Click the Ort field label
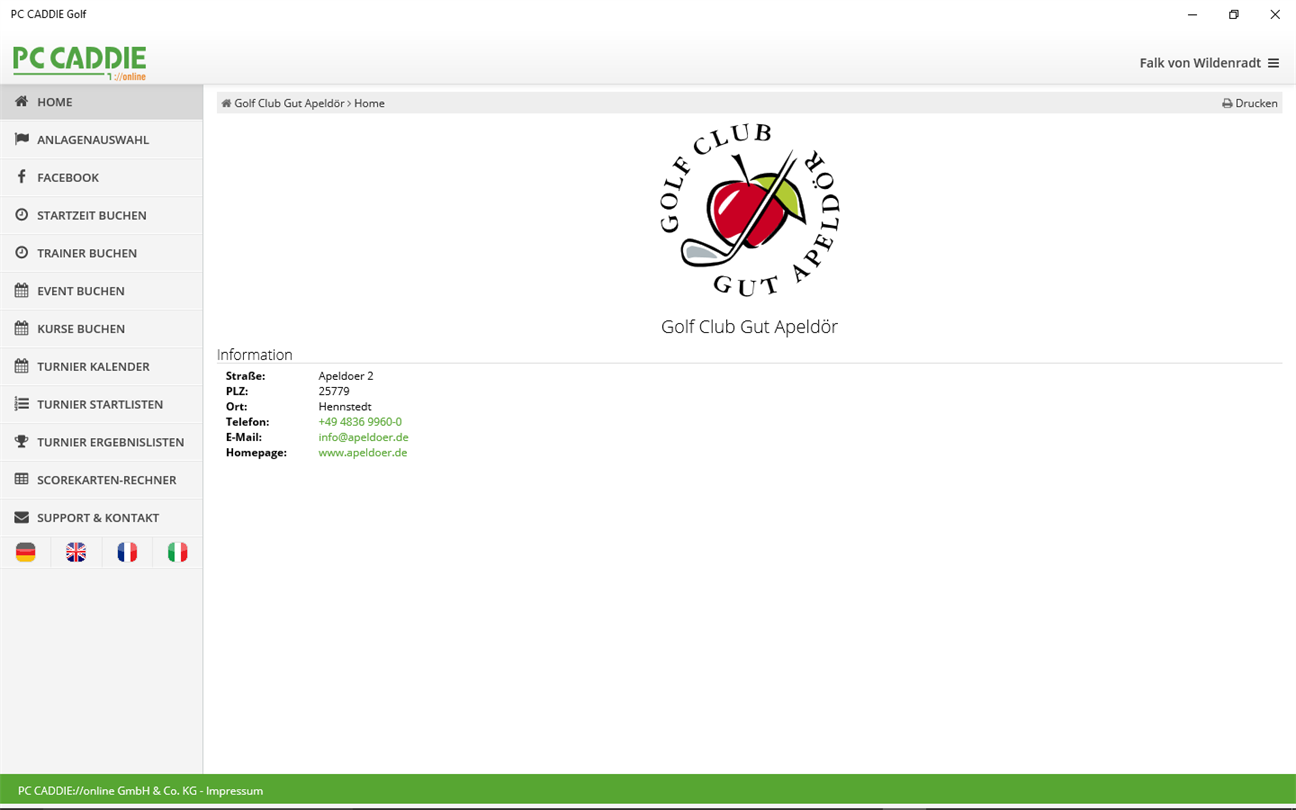The width and height of the screenshot is (1296, 810). coord(237,407)
